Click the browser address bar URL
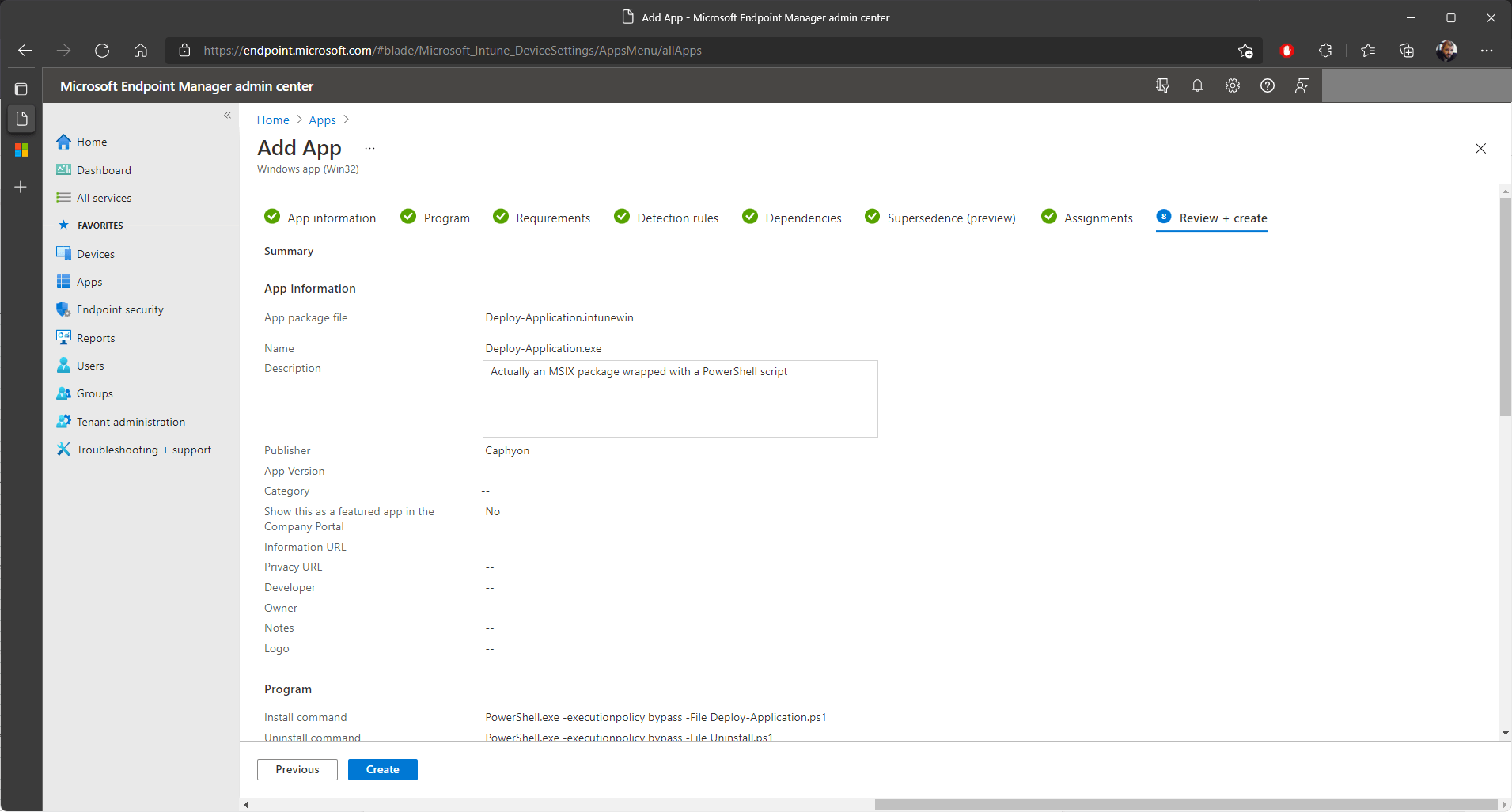 [453, 51]
